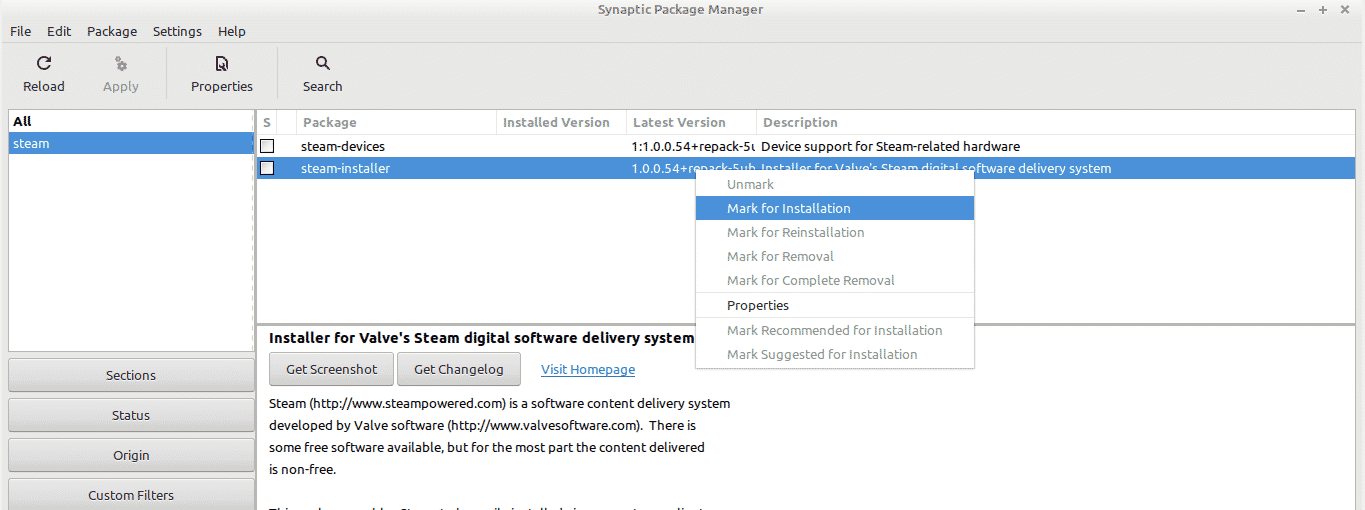Click the Sections filter button

131,375
